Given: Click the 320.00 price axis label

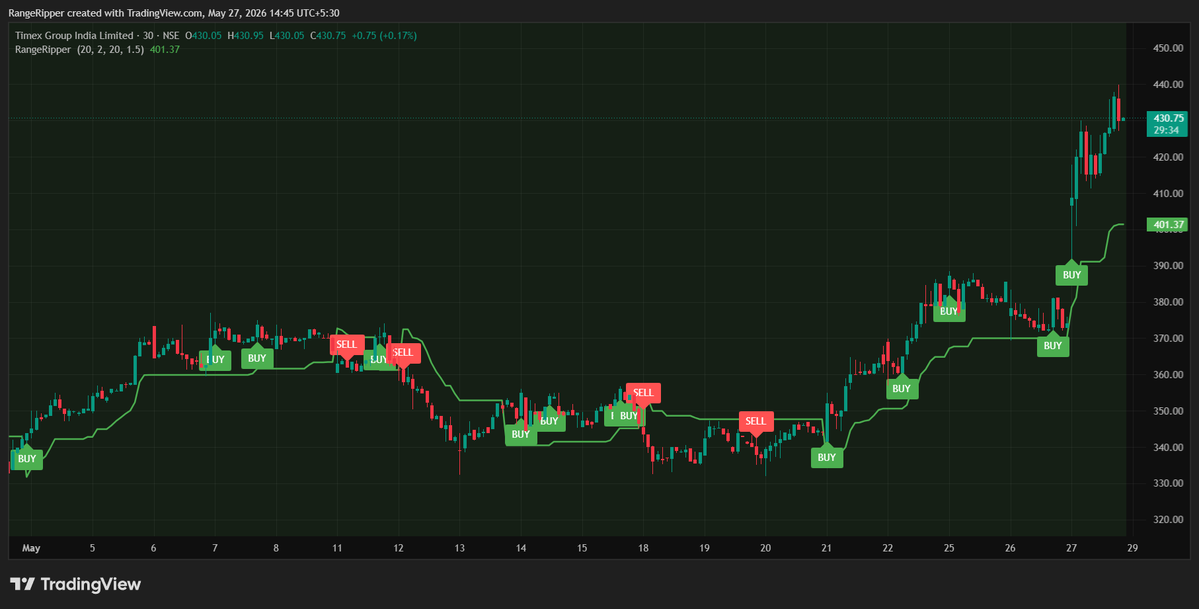Looking at the screenshot, I should [1168, 520].
